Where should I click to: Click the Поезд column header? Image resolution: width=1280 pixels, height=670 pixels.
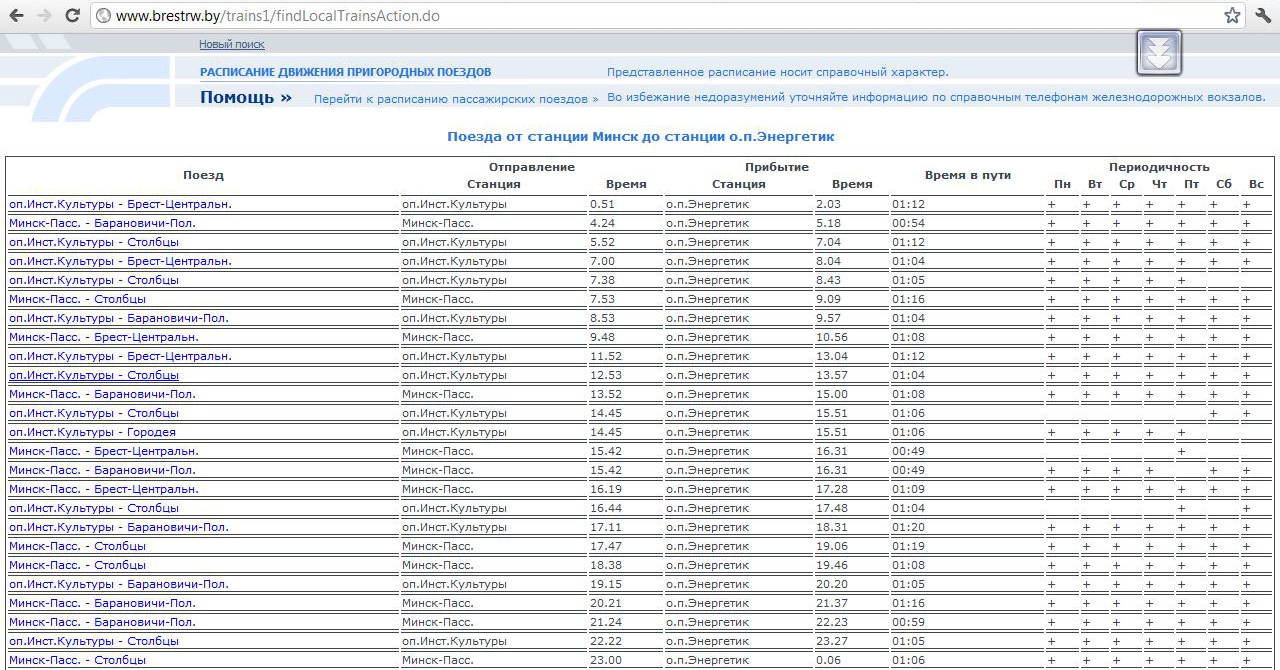tap(203, 175)
